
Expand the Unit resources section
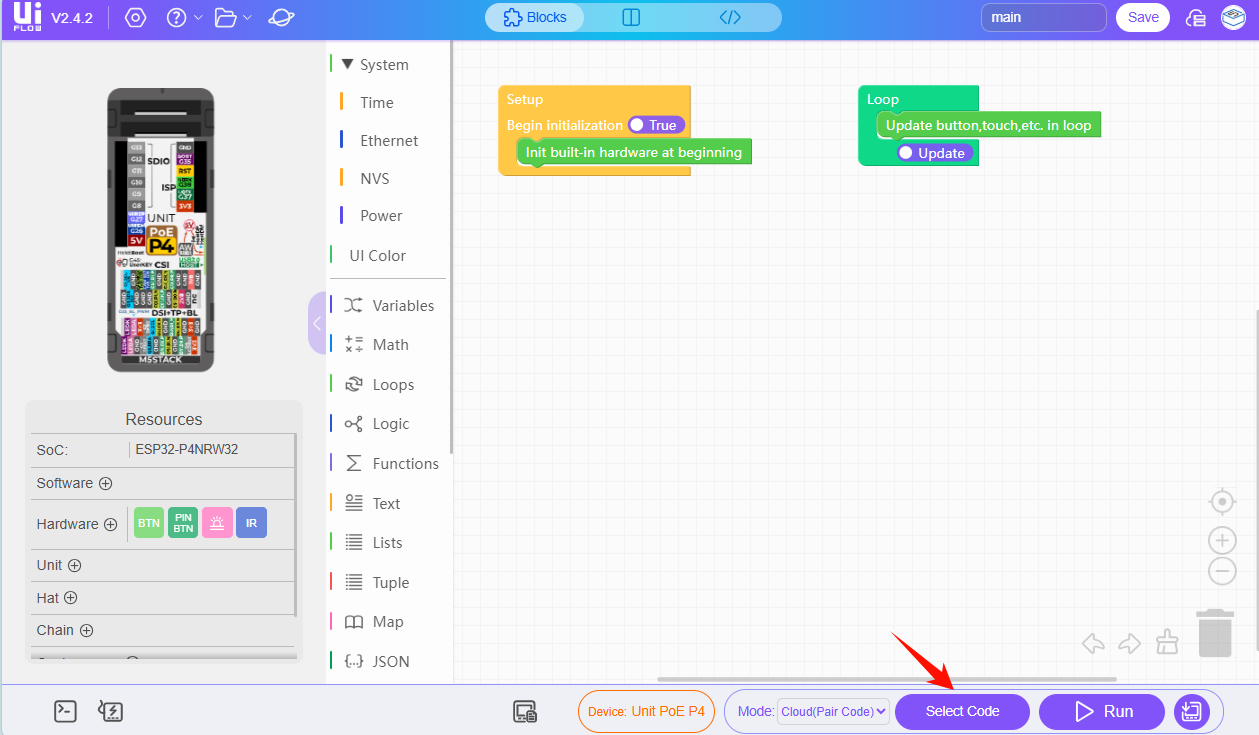point(74,565)
